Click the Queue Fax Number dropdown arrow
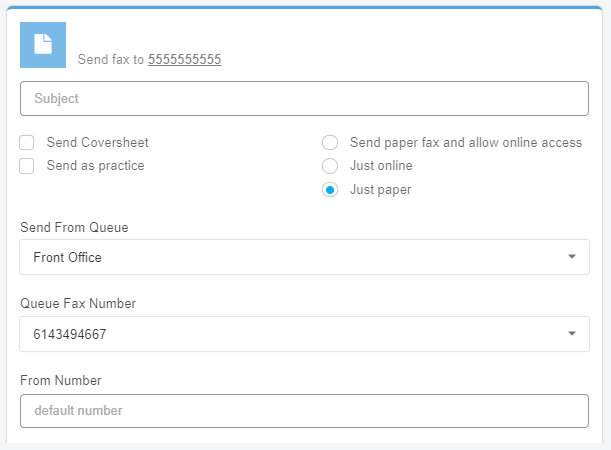Screen dimensions: 611x450 [x=572, y=334]
